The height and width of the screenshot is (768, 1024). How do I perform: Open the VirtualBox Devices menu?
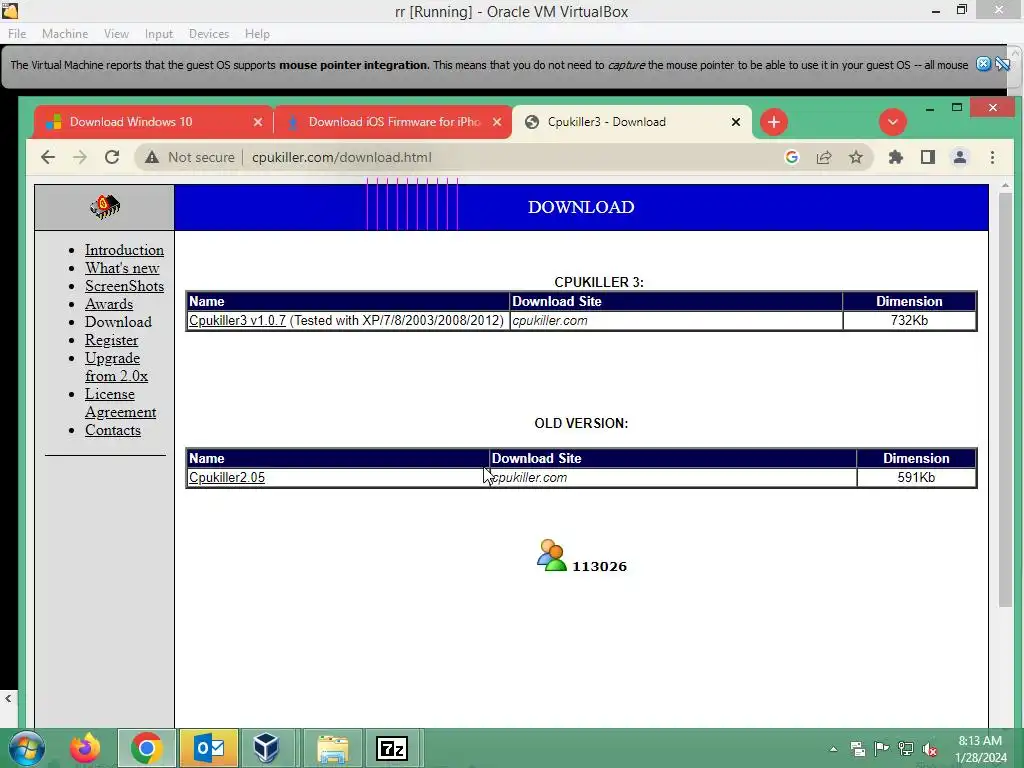(209, 34)
